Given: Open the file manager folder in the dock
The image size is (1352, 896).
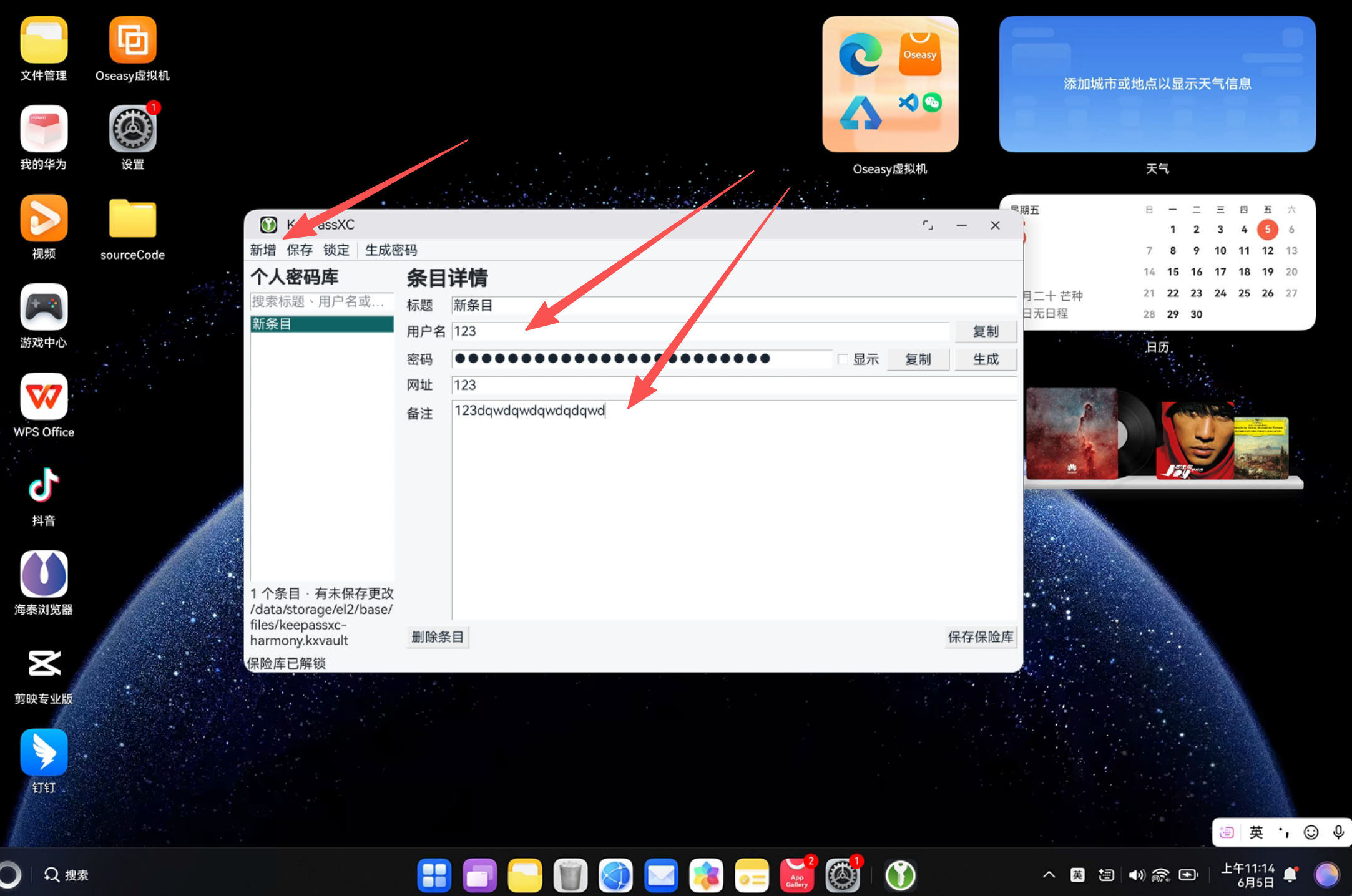Looking at the screenshot, I should coord(525,875).
